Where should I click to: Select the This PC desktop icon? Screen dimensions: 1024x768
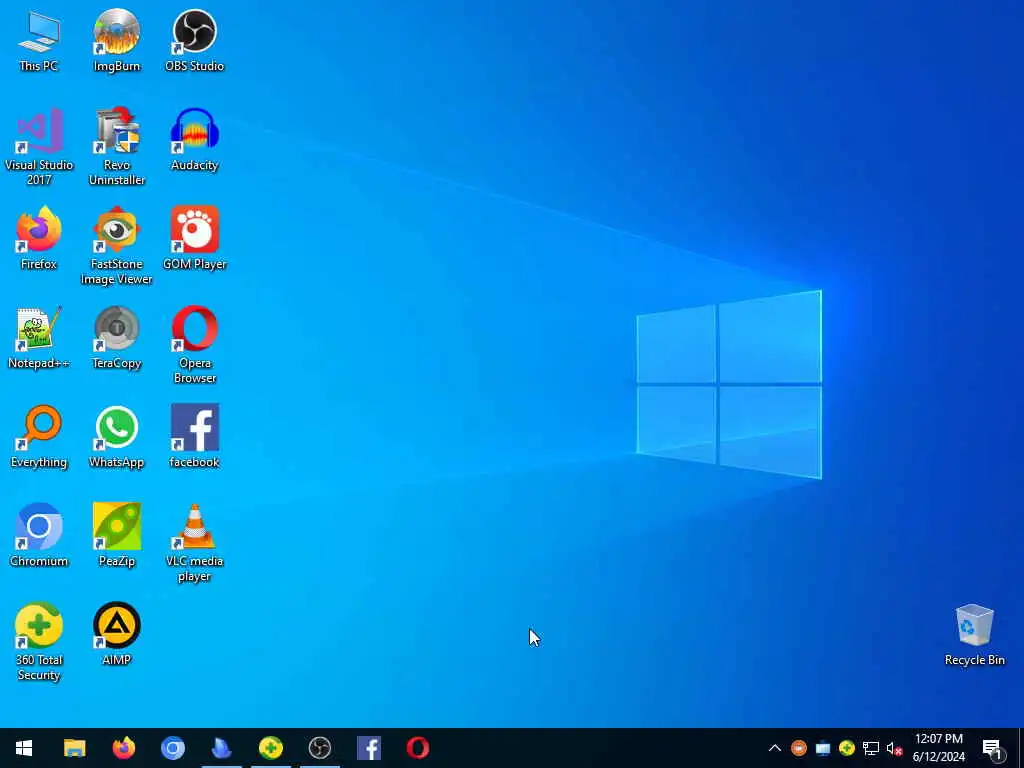point(39,40)
